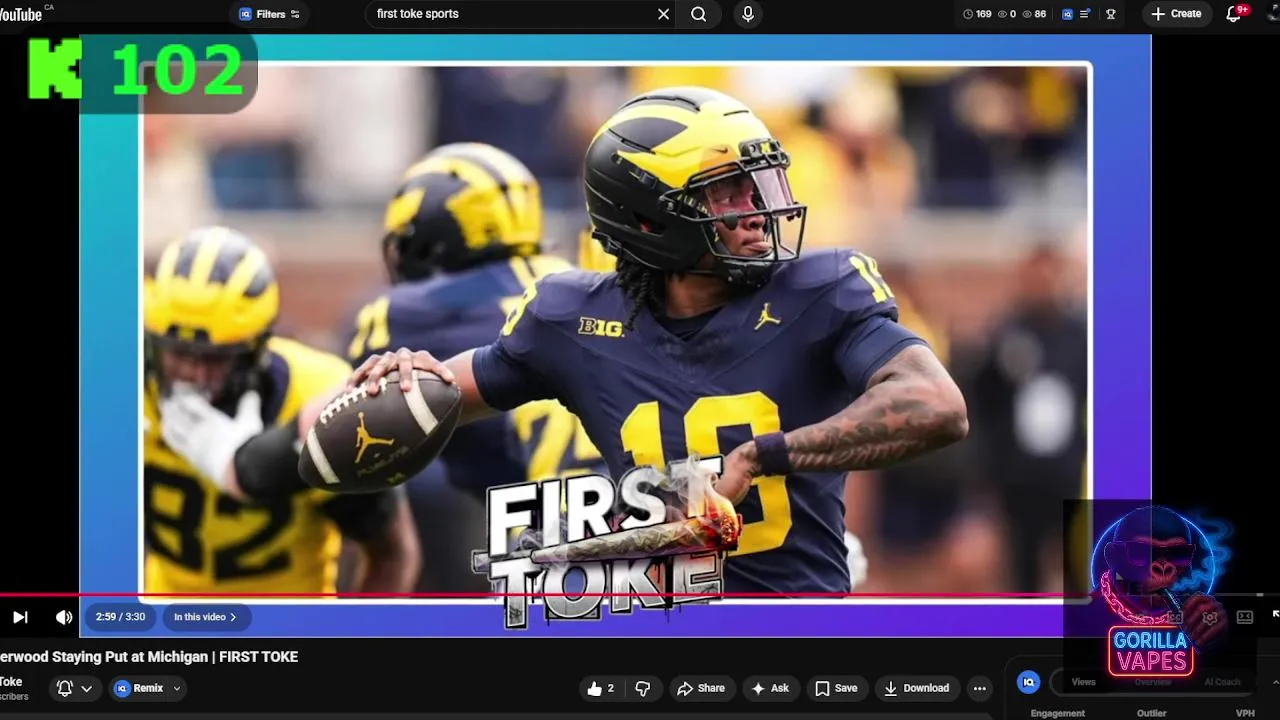Click the Download button
The width and height of the screenshot is (1280, 720).
[918, 688]
